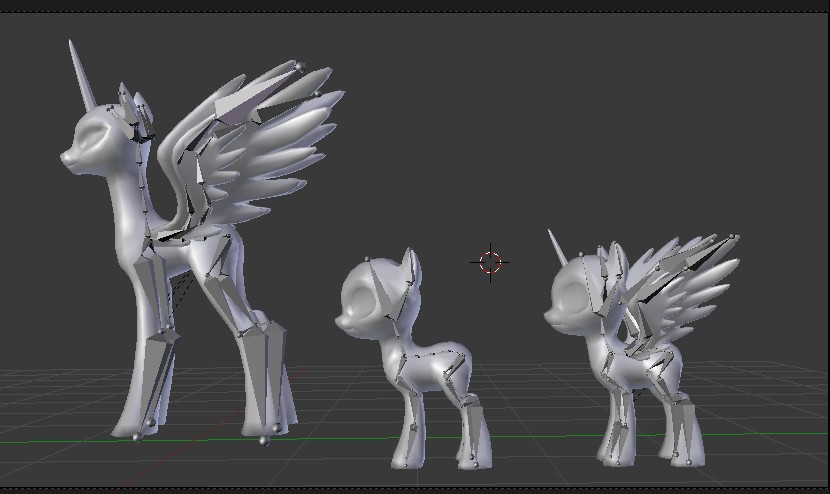Click the green axis line on the grid
This screenshot has height=494, width=830.
coord(760,435)
